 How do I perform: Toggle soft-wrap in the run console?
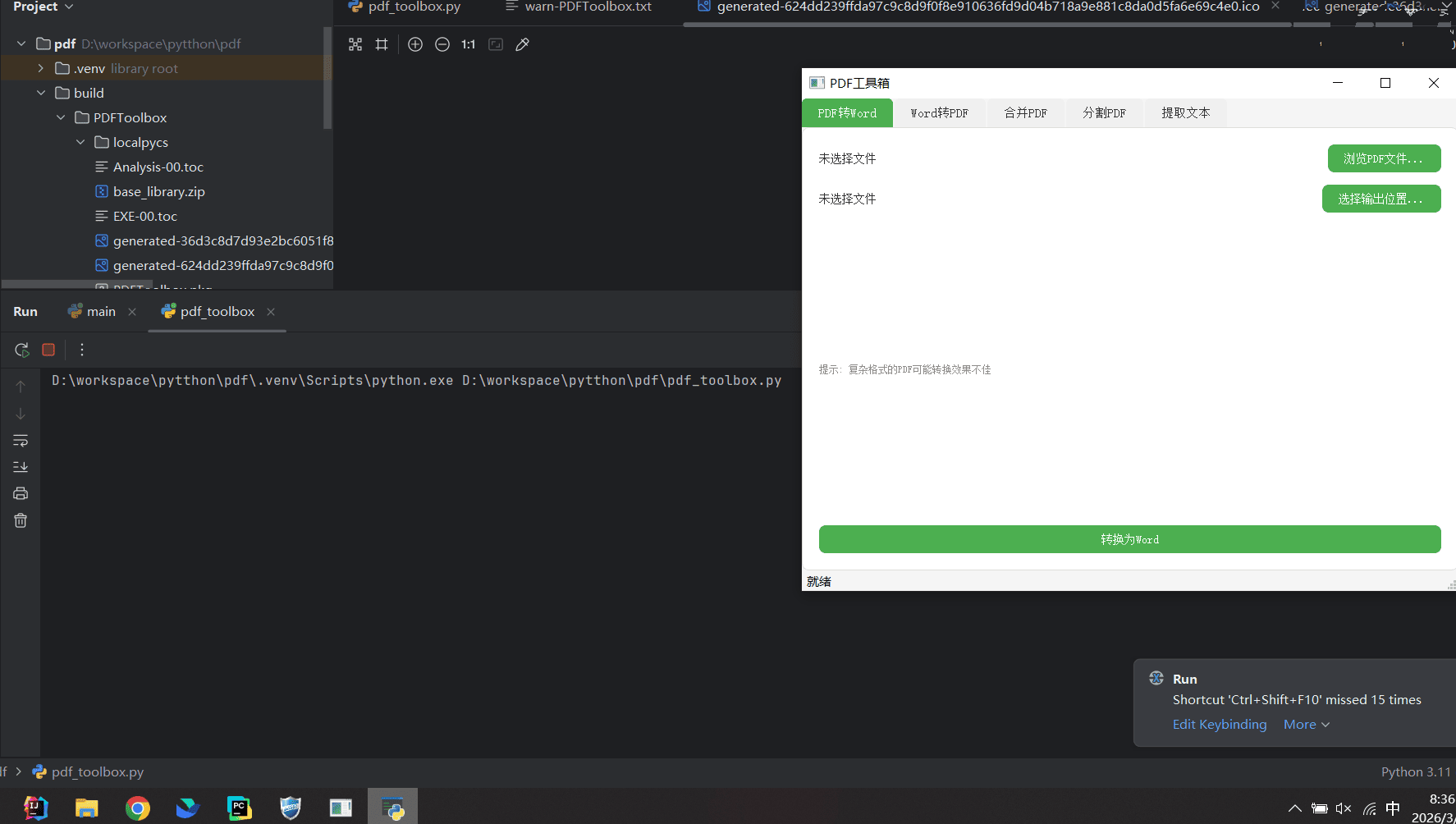coord(21,441)
